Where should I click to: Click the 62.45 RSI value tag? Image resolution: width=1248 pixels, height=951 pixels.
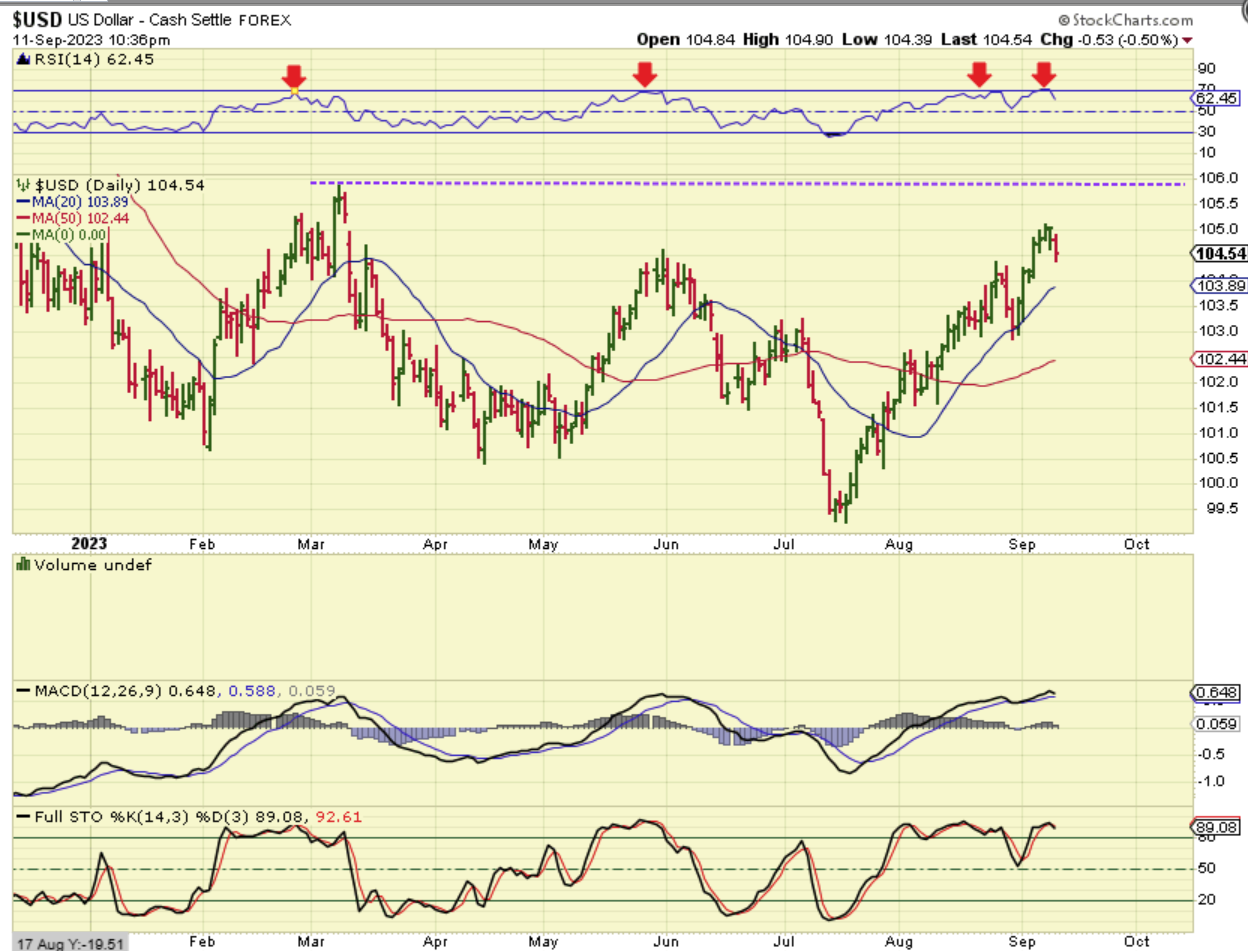tap(1217, 98)
